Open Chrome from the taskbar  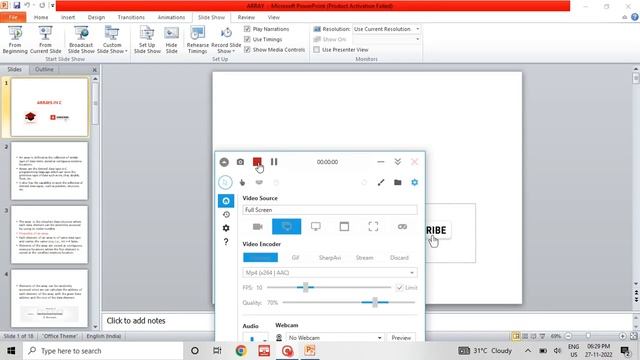click(x=241, y=351)
